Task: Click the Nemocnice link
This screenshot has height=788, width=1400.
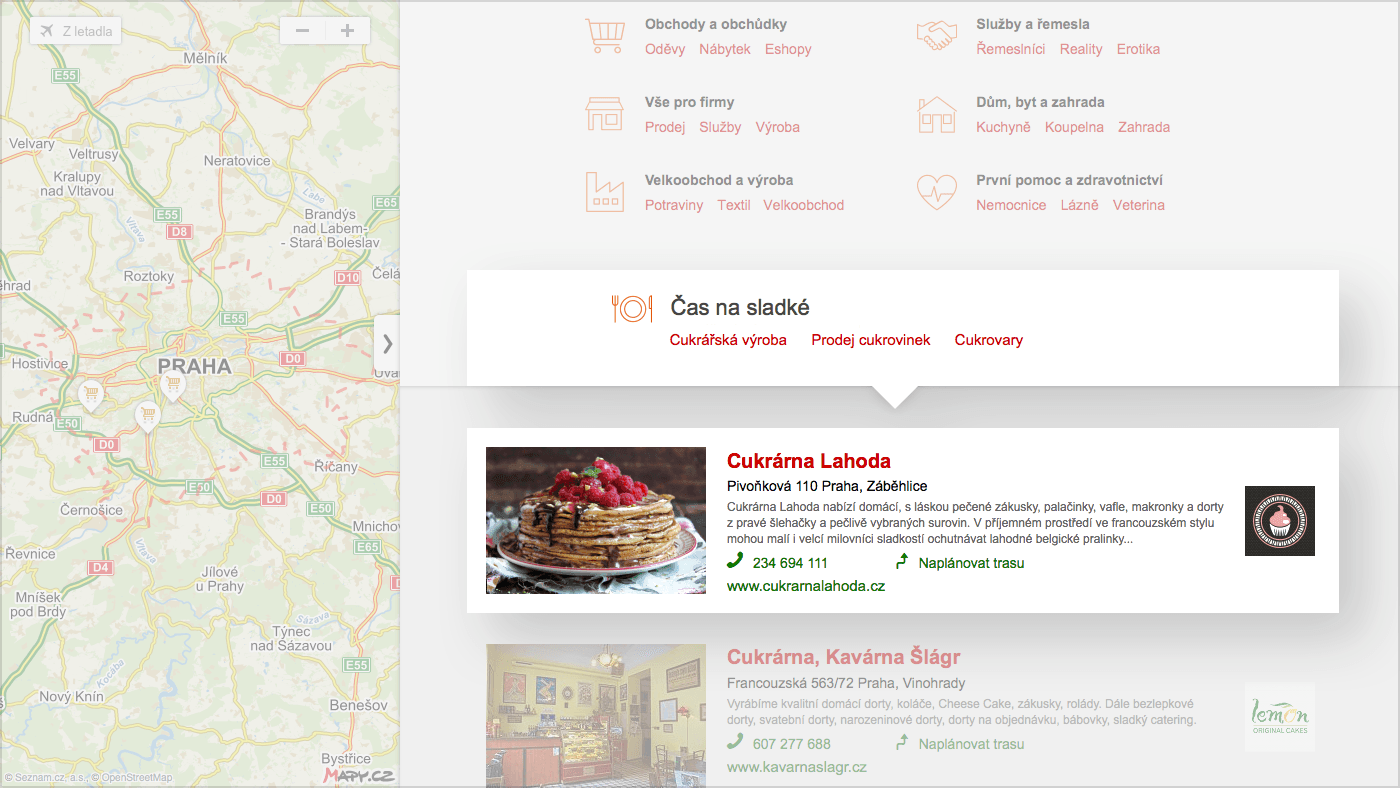Action: (x=1011, y=205)
